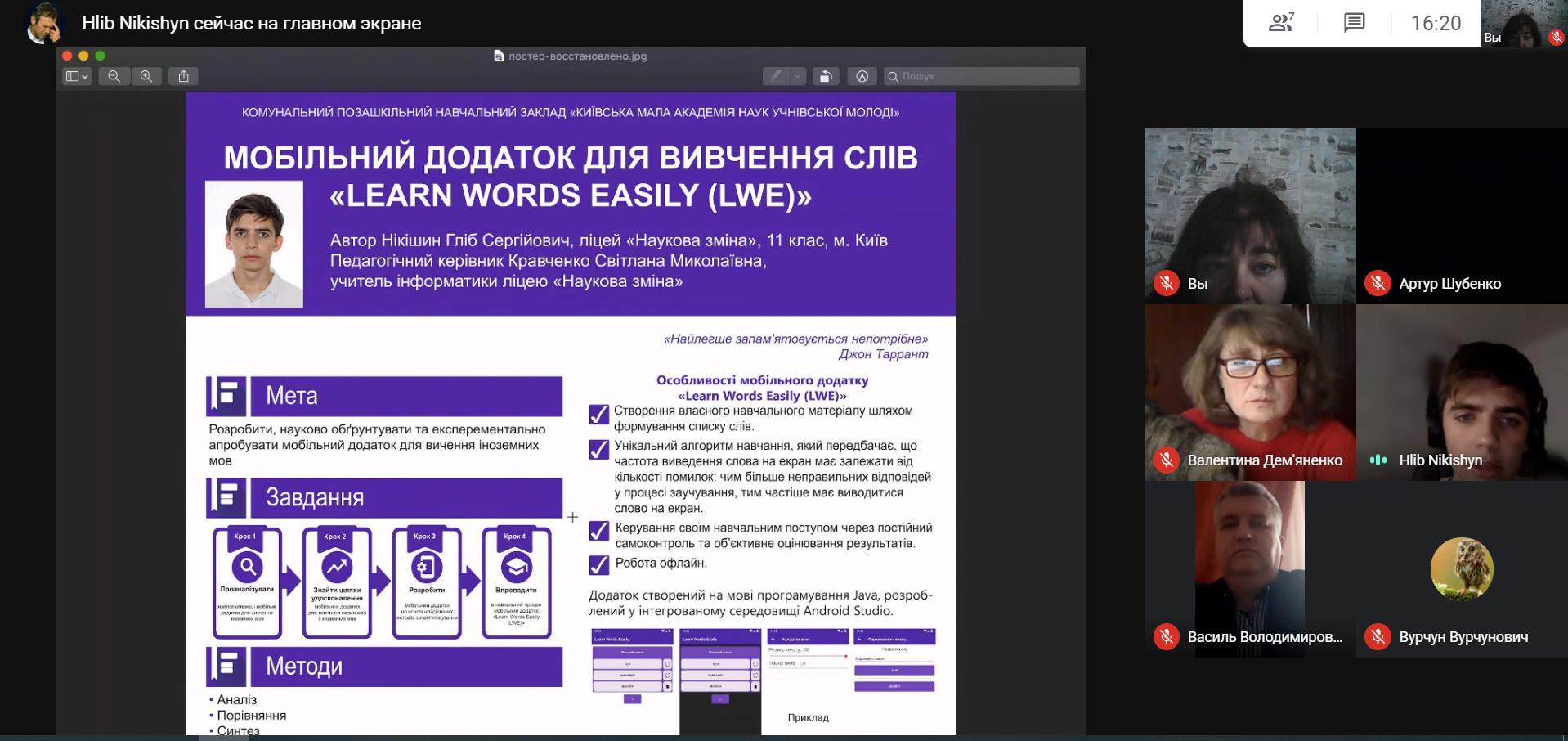Select the Вы participant video tile
Screen dimensions: 1568x741
click(x=1251, y=216)
